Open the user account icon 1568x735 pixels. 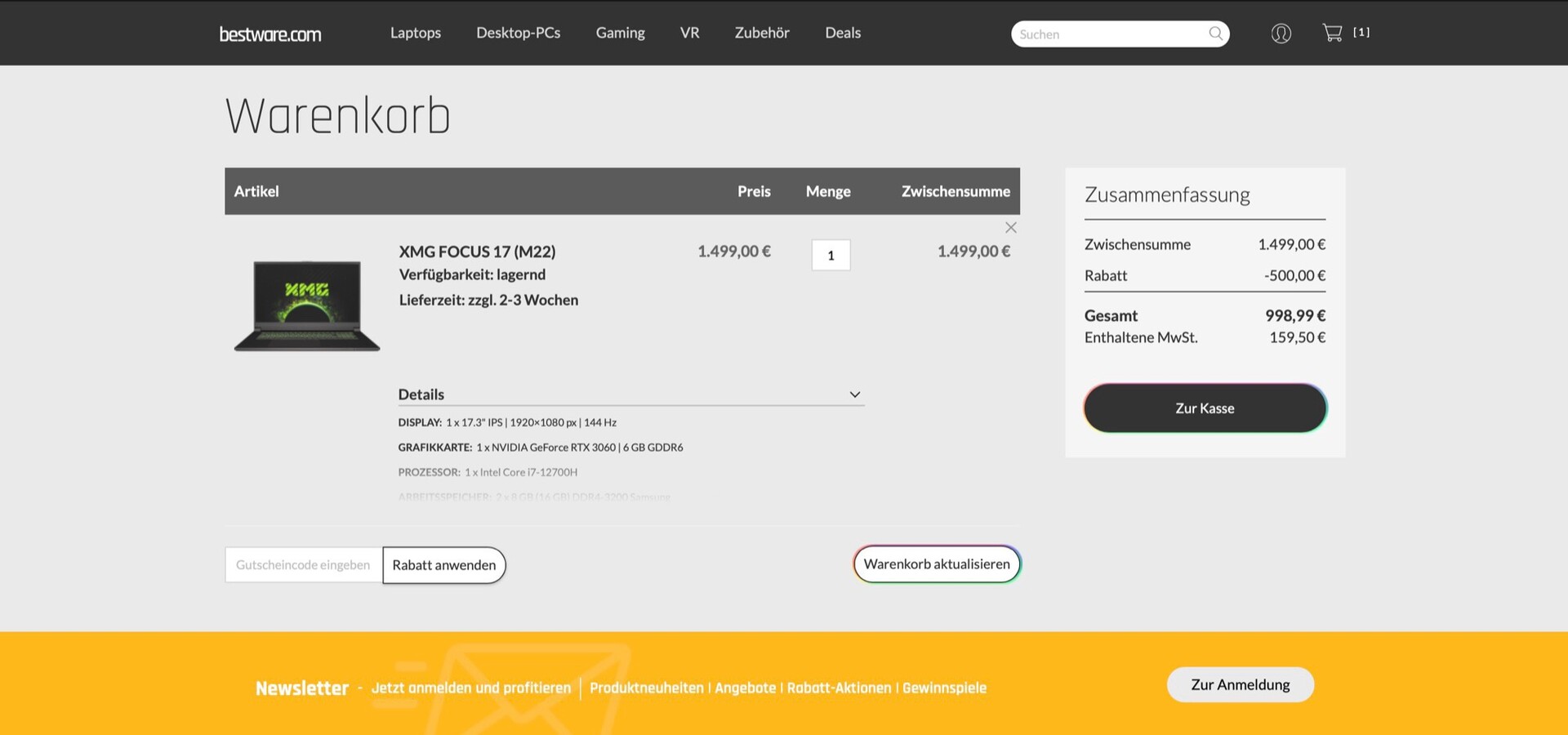pos(1281,33)
